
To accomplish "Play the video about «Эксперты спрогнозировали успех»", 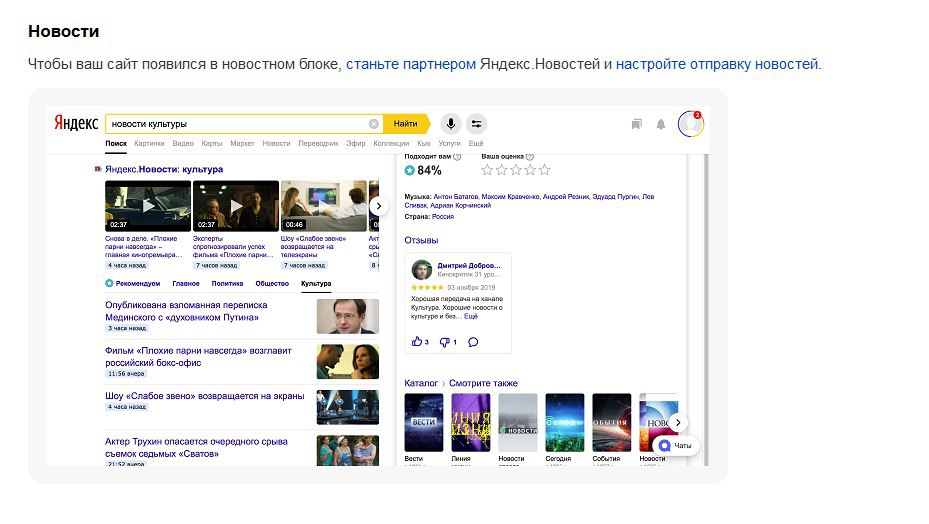I will point(236,206).
